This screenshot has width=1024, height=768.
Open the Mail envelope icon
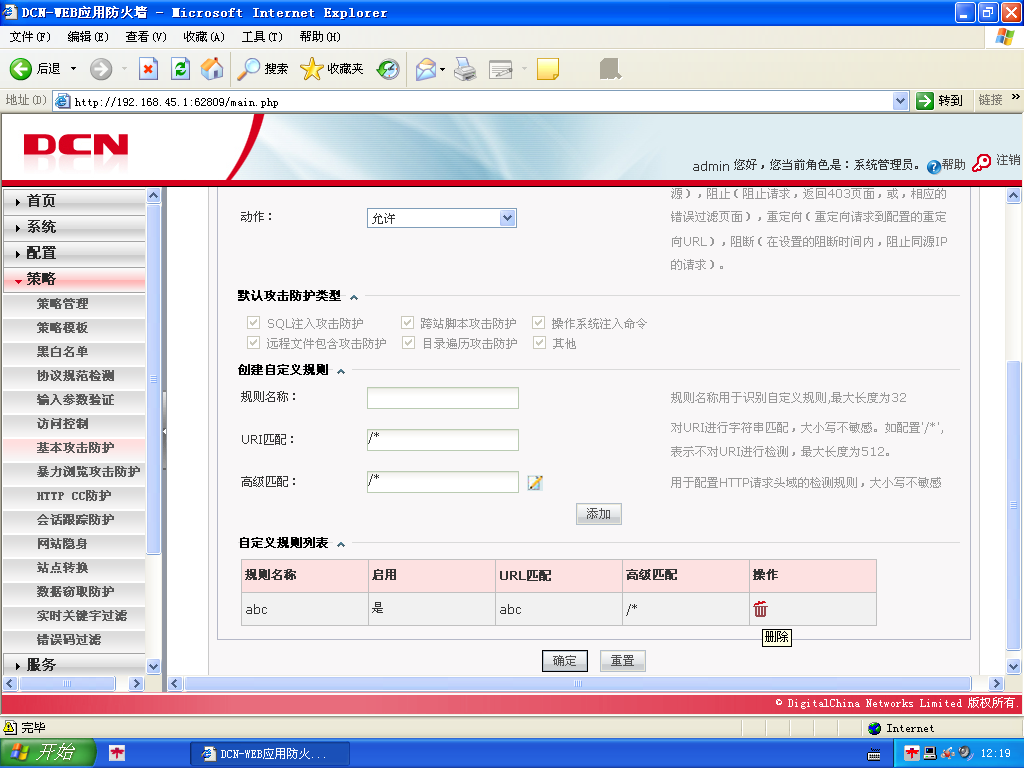(x=426, y=69)
